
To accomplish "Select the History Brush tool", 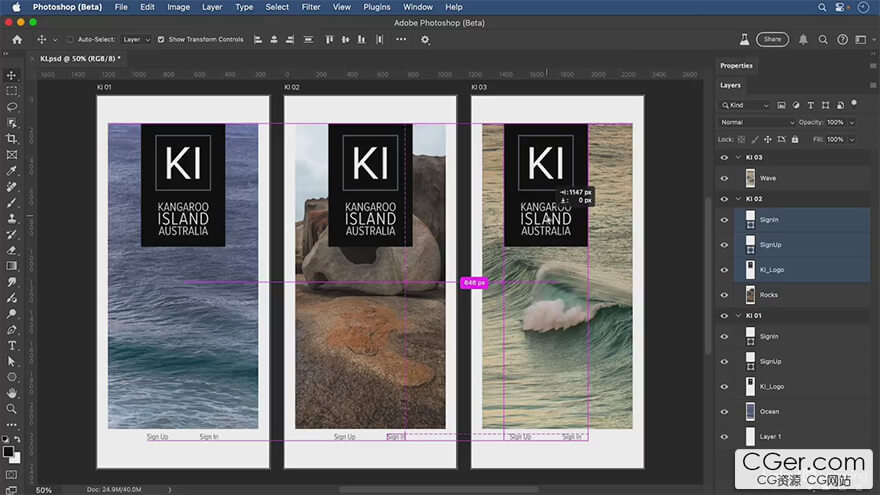I will pyautogui.click(x=11, y=234).
